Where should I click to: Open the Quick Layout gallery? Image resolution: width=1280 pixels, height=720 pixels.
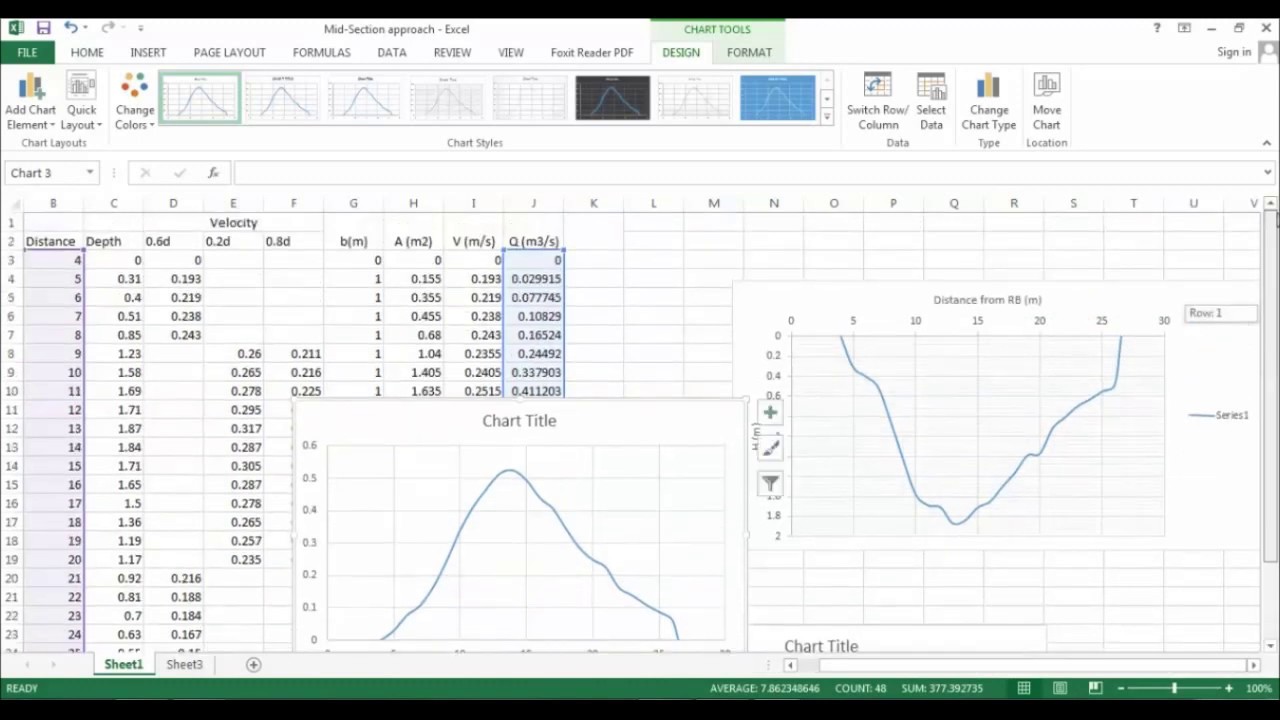[x=81, y=101]
